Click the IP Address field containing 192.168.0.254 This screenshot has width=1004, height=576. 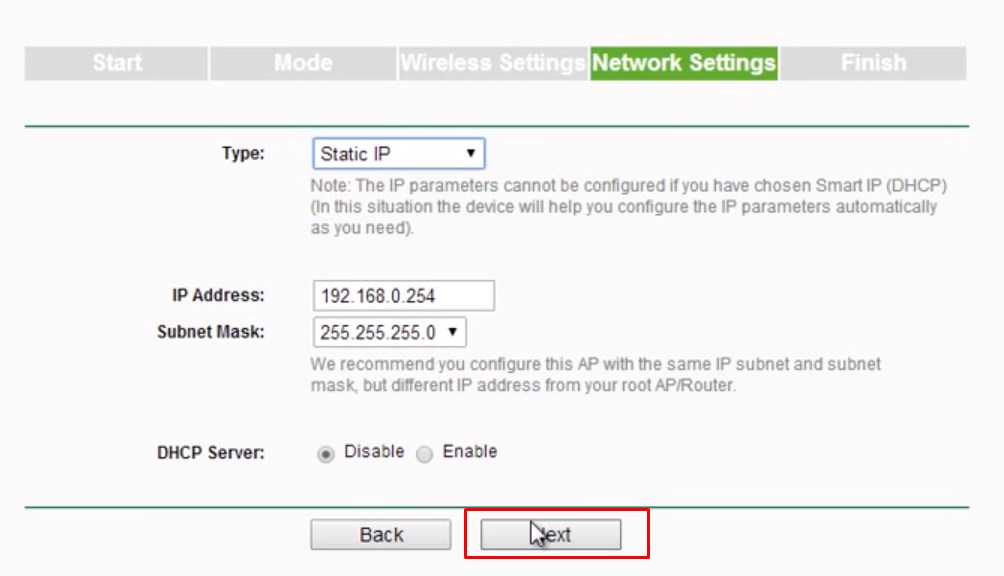click(403, 296)
